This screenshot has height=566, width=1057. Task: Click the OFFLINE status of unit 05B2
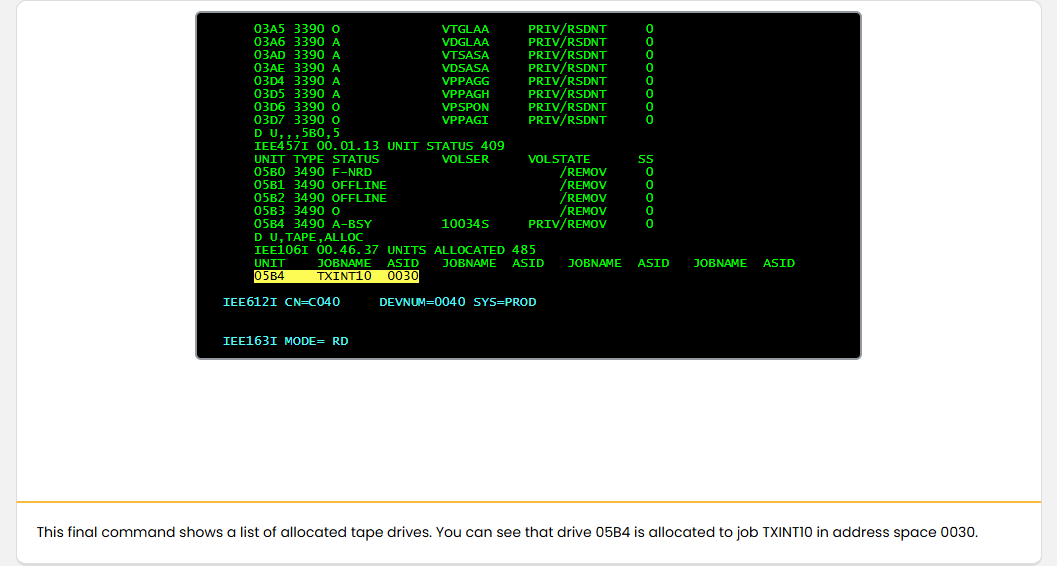[x=359, y=198]
